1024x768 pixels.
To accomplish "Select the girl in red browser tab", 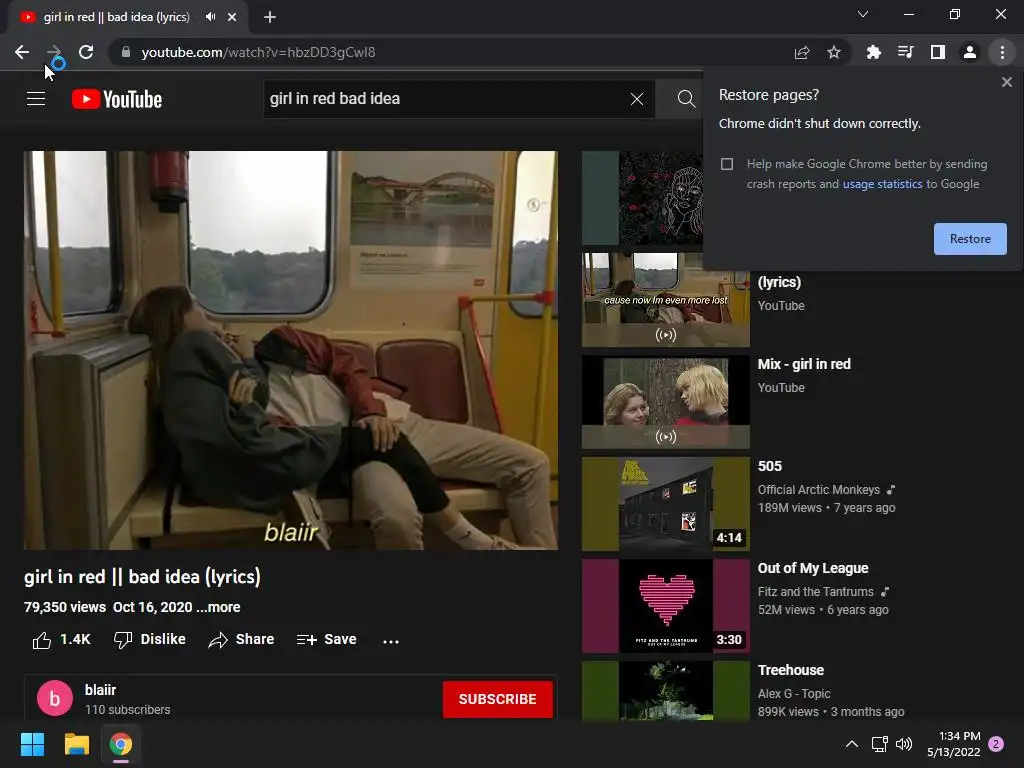I will (116, 17).
